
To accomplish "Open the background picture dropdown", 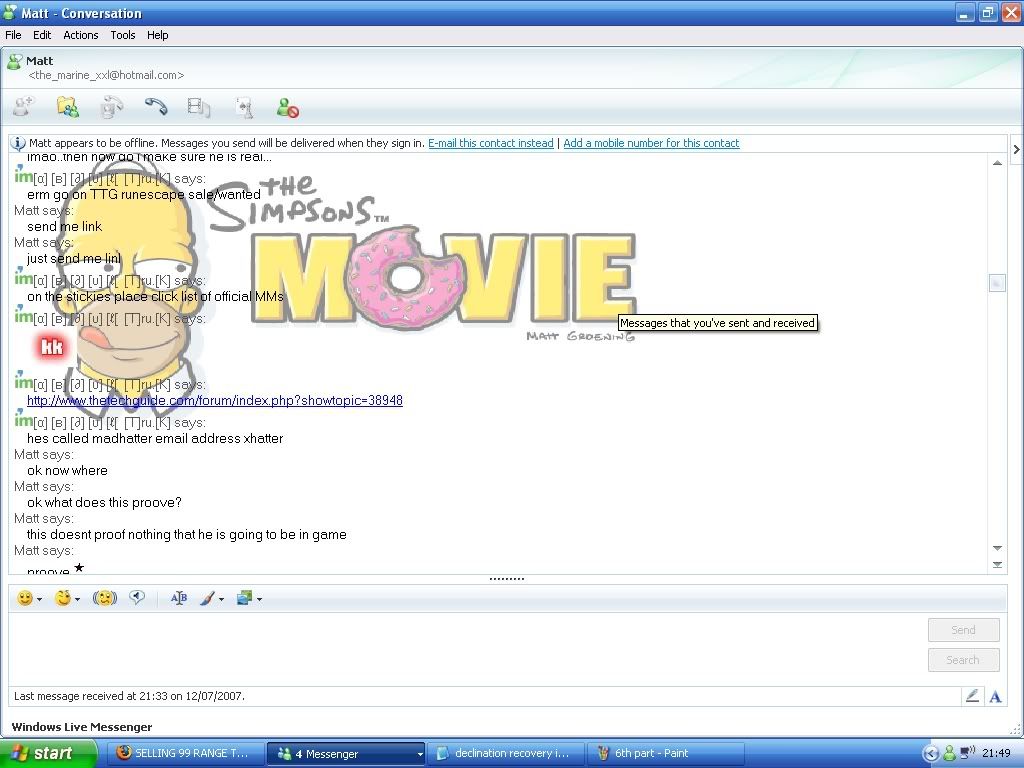I will pyautogui.click(x=259, y=599).
